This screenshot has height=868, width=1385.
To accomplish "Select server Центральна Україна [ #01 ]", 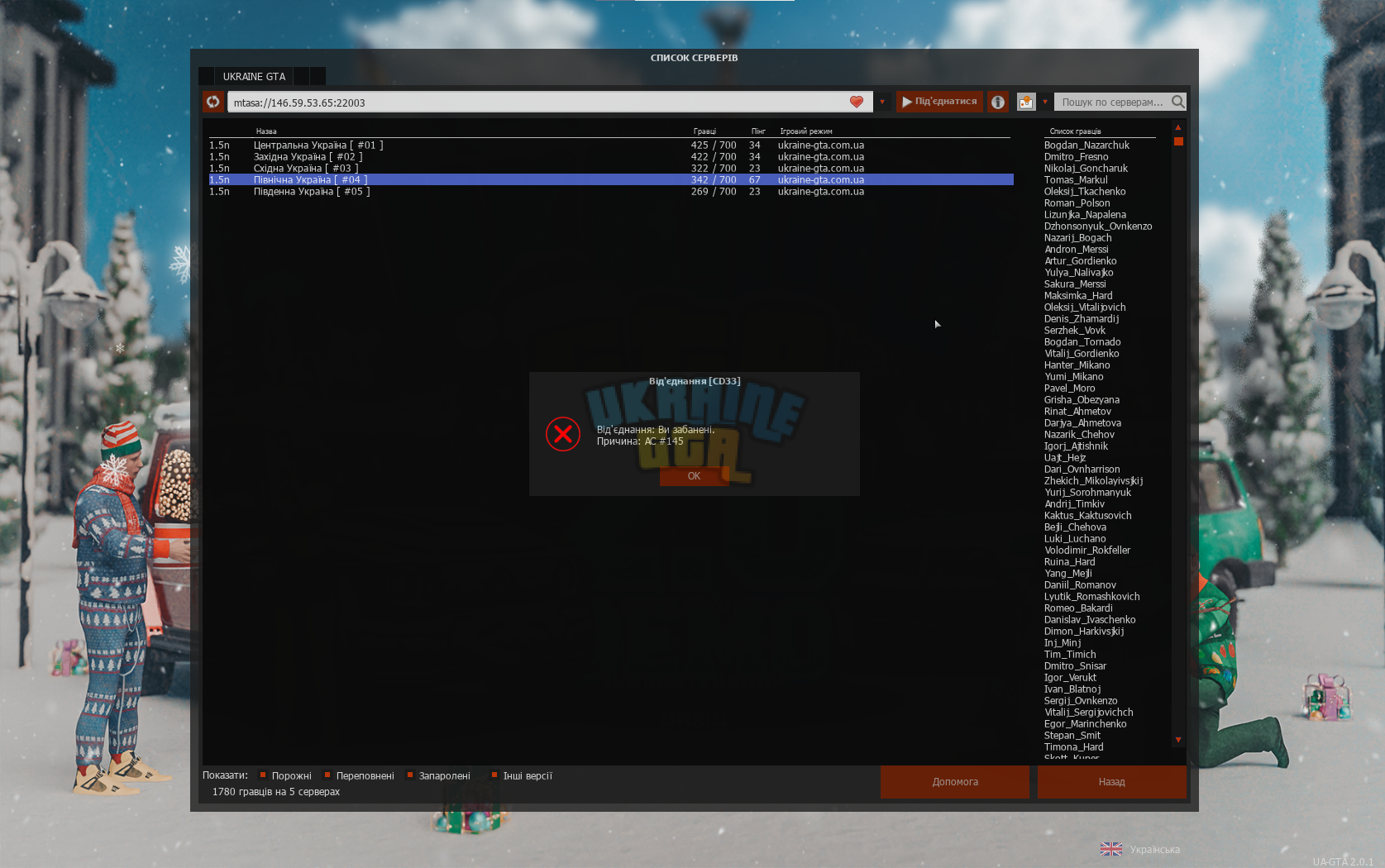I will 611,145.
